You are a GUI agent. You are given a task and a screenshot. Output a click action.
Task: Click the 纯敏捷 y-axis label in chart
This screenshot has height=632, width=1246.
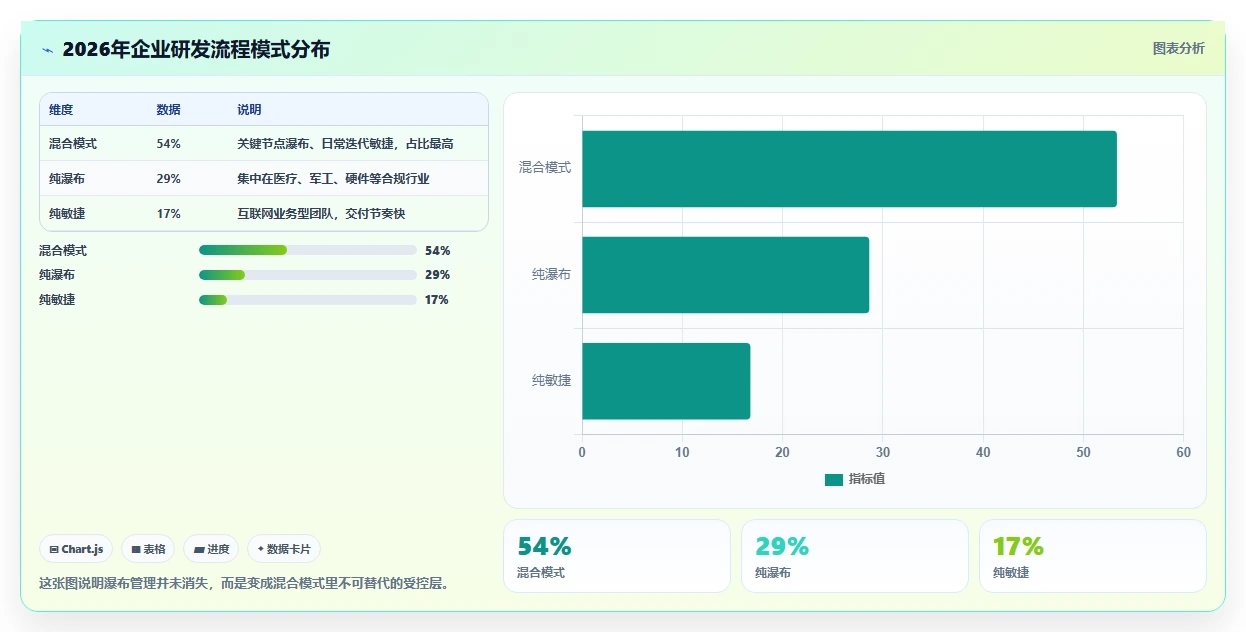click(552, 381)
